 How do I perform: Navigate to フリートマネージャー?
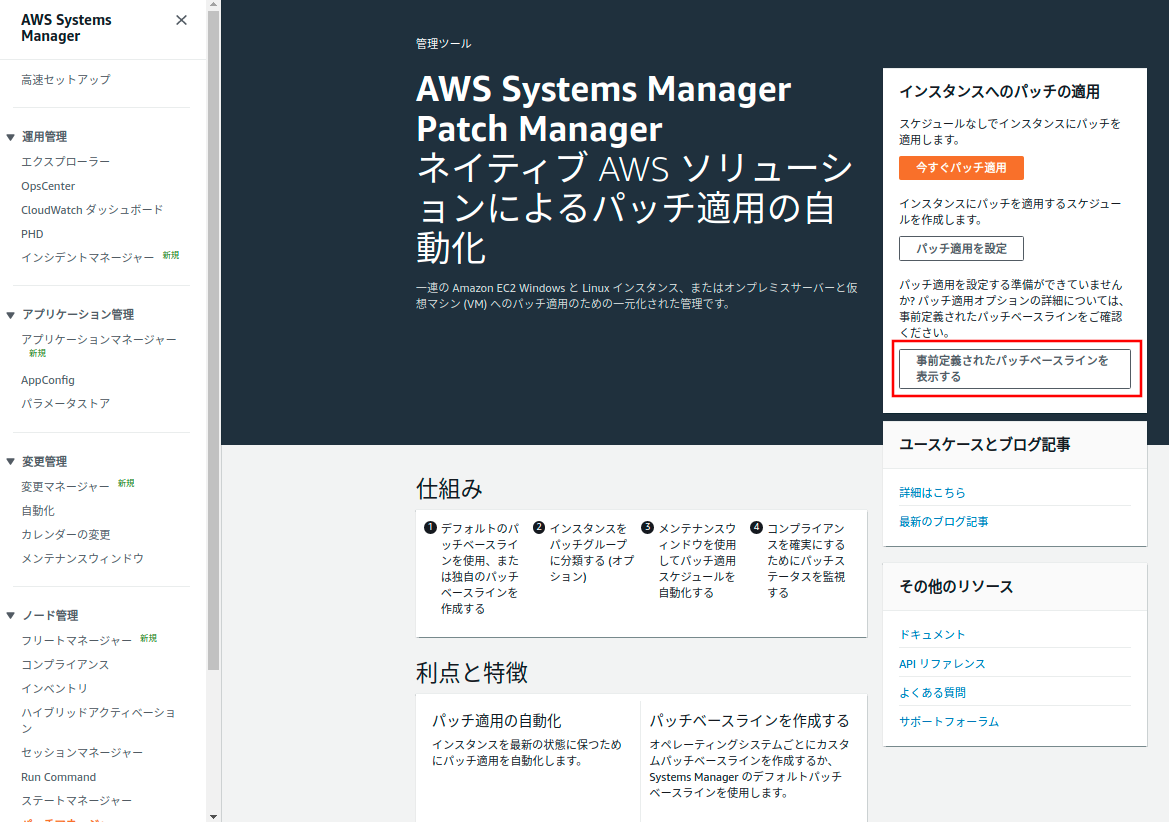click(x=76, y=641)
